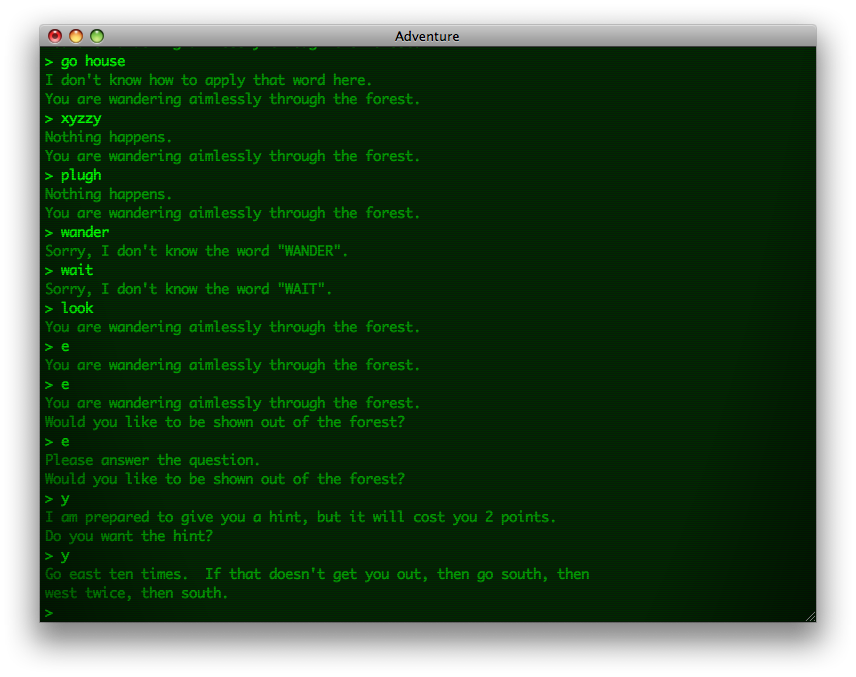Click the "look" command line

(x=76, y=308)
